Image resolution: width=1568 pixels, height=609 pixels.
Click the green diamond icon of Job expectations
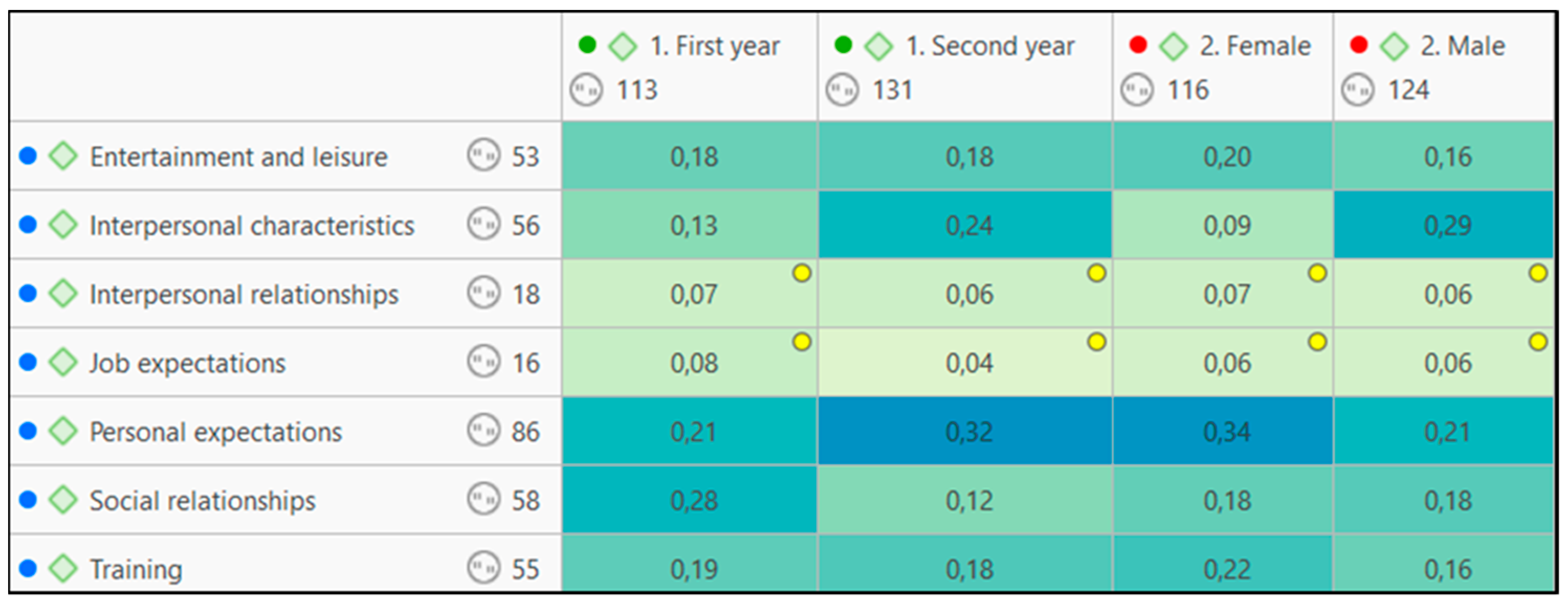click(x=63, y=363)
